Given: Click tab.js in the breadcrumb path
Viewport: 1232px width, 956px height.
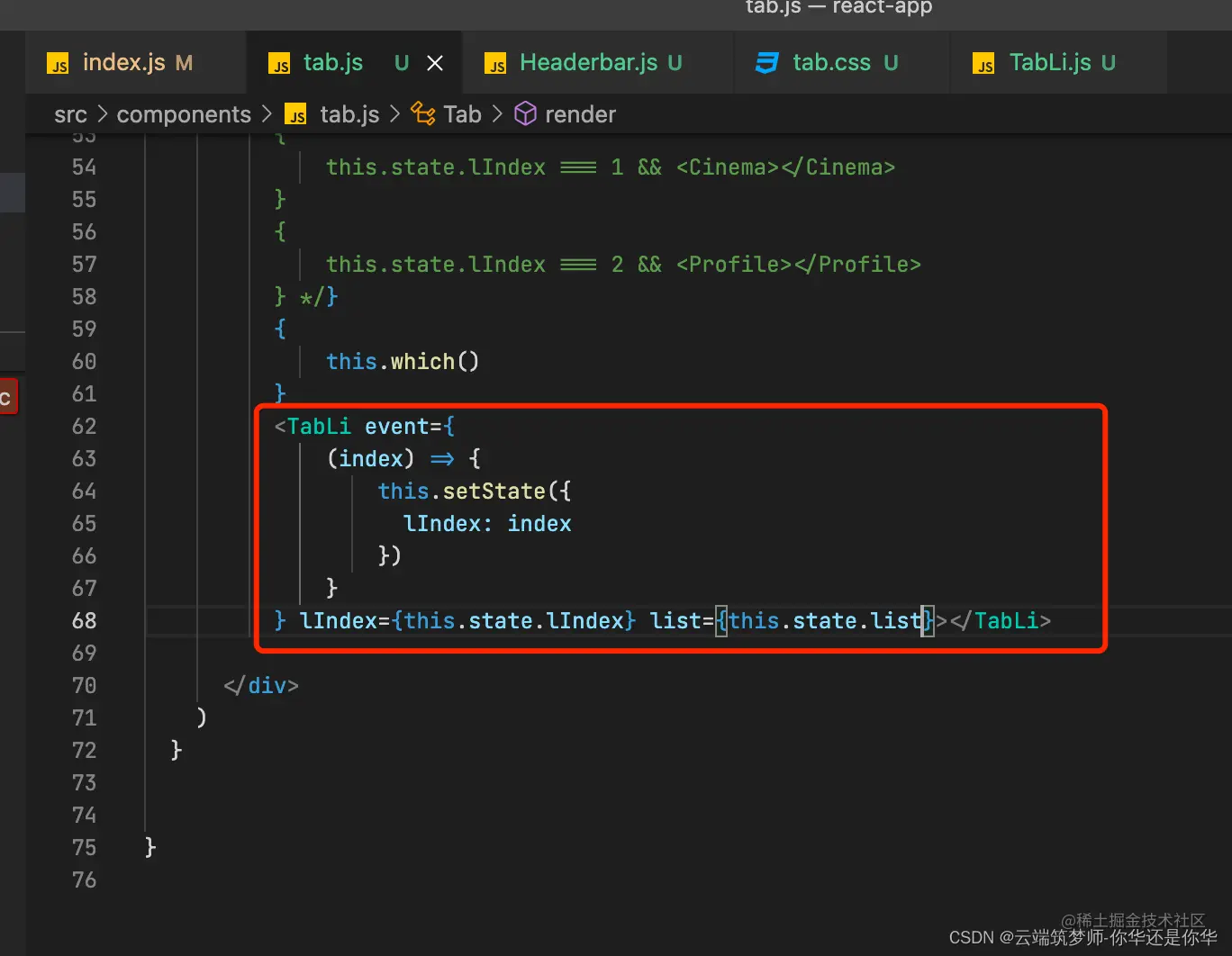Looking at the screenshot, I should tap(349, 114).
